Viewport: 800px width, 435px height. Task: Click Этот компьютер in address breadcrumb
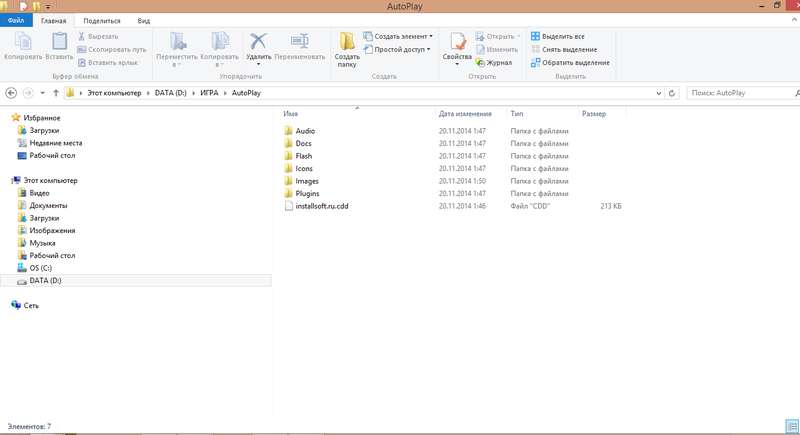coord(114,93)
